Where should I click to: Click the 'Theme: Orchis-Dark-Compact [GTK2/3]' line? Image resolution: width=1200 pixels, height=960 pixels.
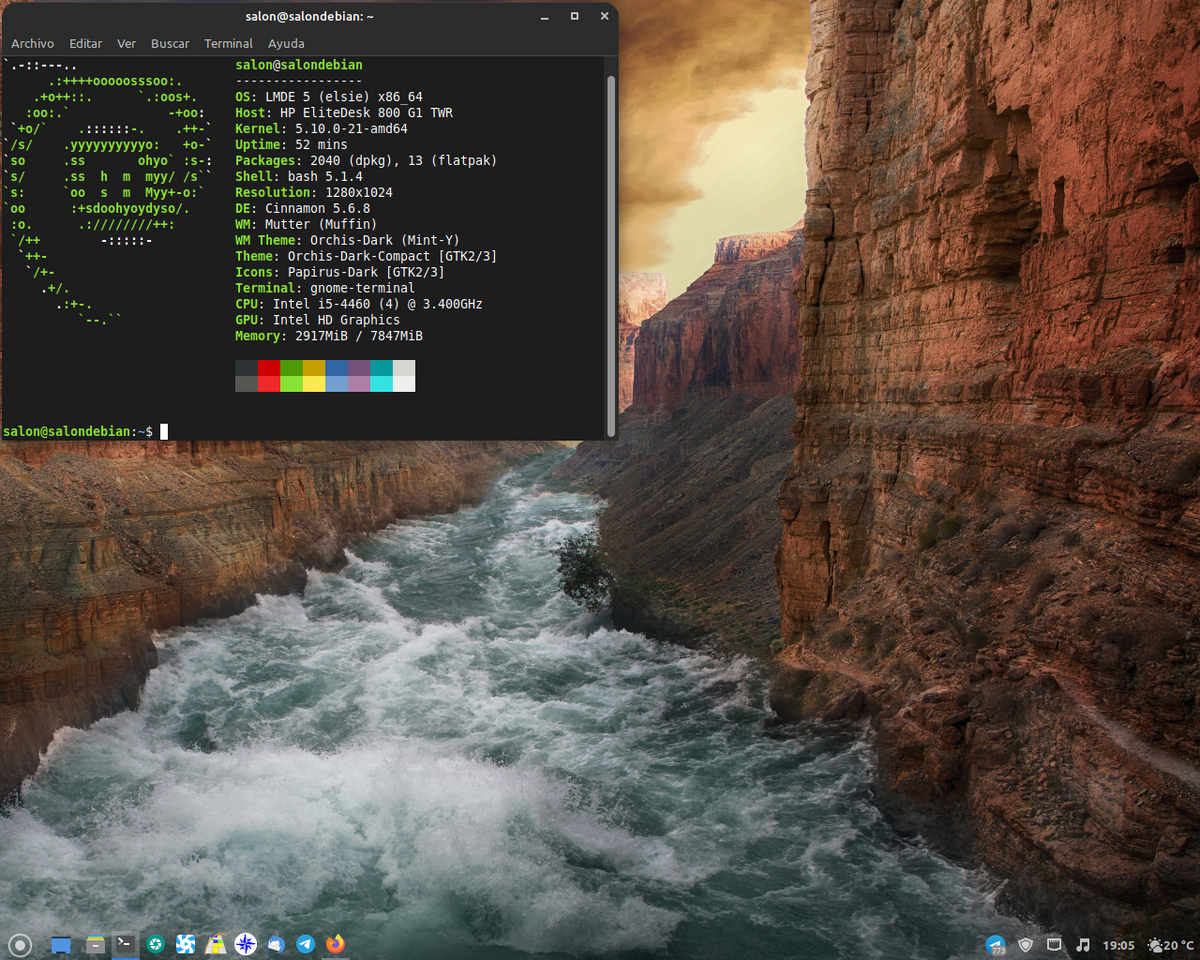point(366,257)
